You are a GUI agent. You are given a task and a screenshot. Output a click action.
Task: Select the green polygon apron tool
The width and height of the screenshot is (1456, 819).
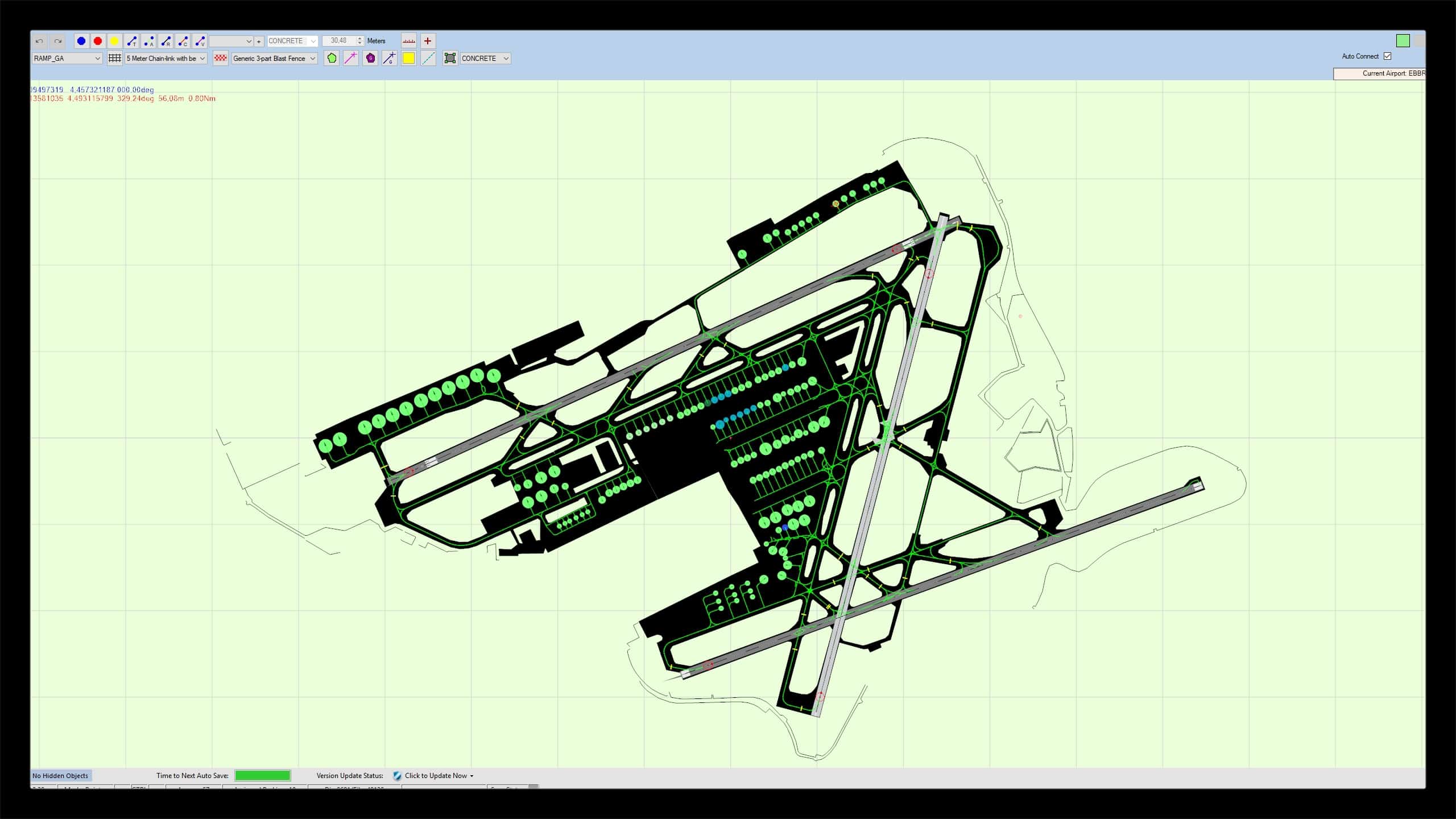(332, 58)
